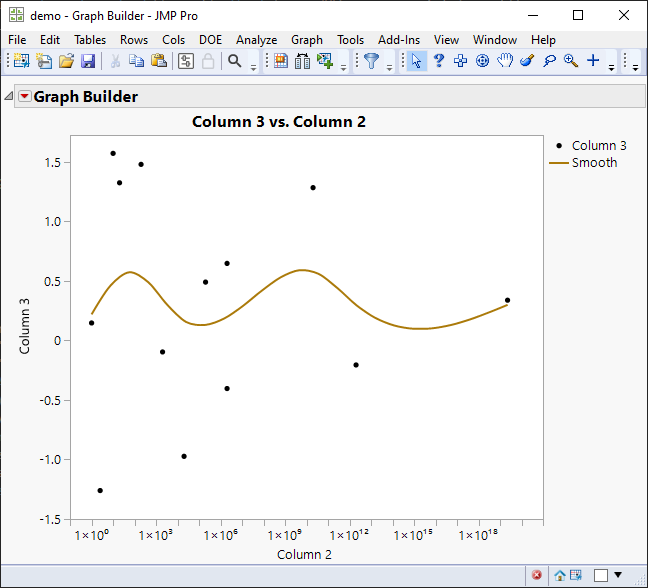
Task: Click the Y axis label 'Column 3'
Action: click(x=25, y=326)
